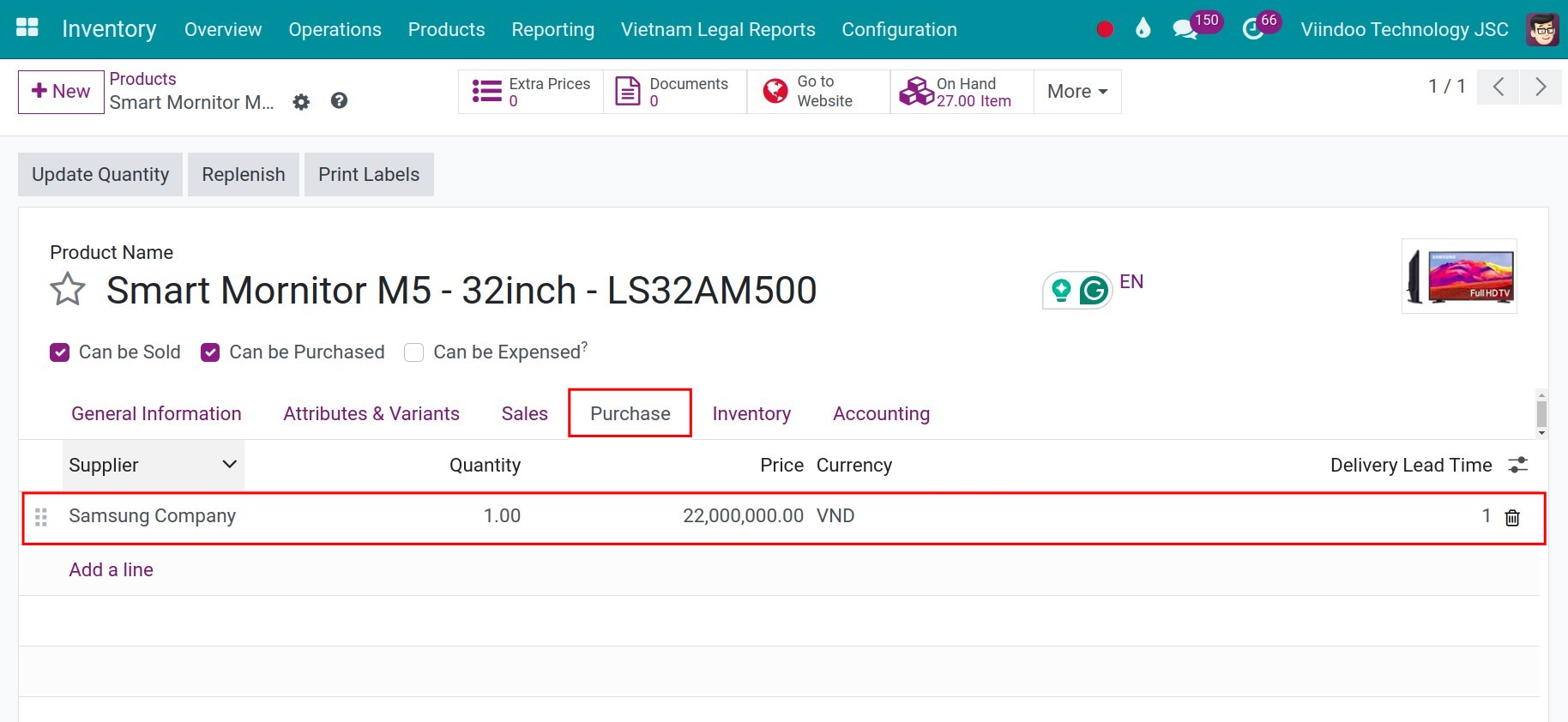This screenshot has width=1568, height=722.
Task: Open Overview menu
Action: 223,29
